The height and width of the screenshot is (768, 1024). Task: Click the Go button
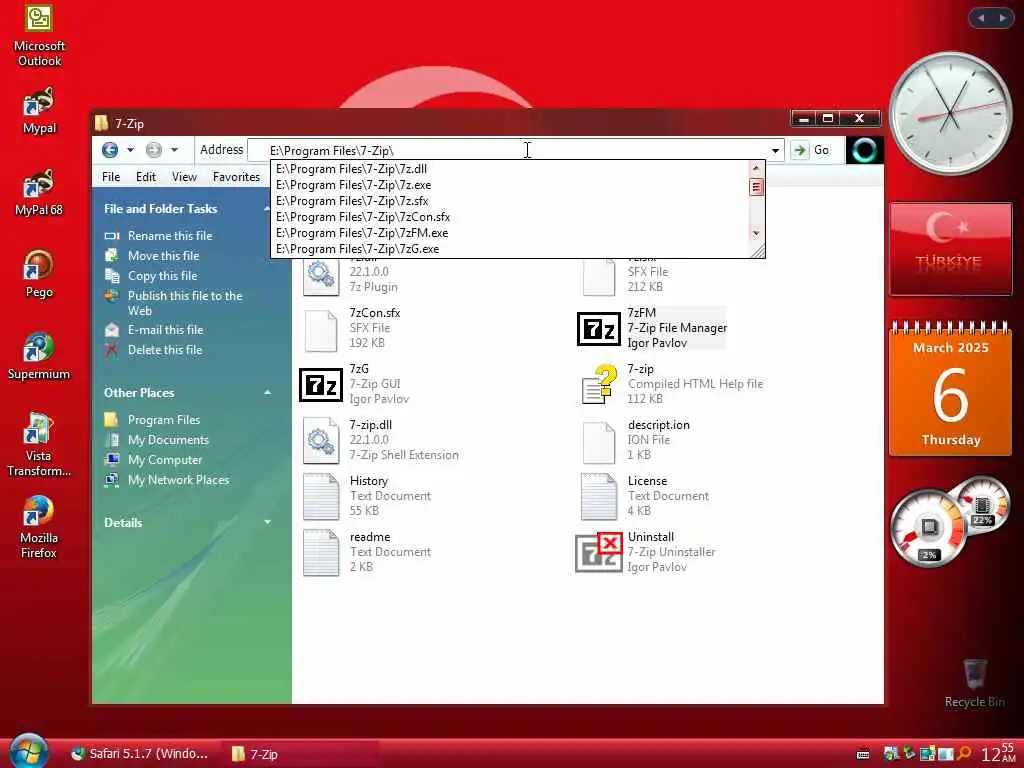click(x=811, y=150)
